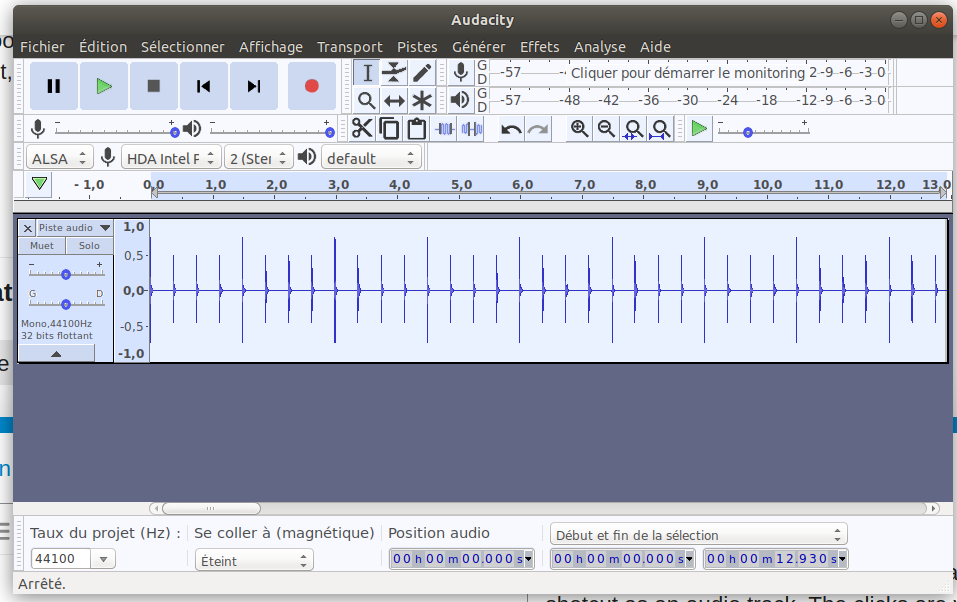Click the green timeline quick-play triangle
957x602 pixels.
click(x=40, y=183)
